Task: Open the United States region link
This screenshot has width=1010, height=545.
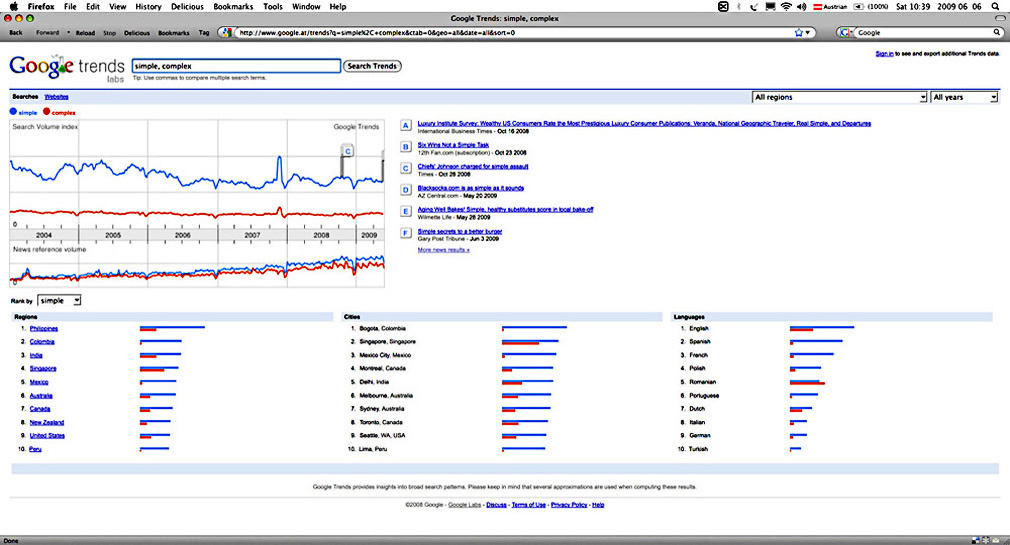Action: (x=47, y=435)
